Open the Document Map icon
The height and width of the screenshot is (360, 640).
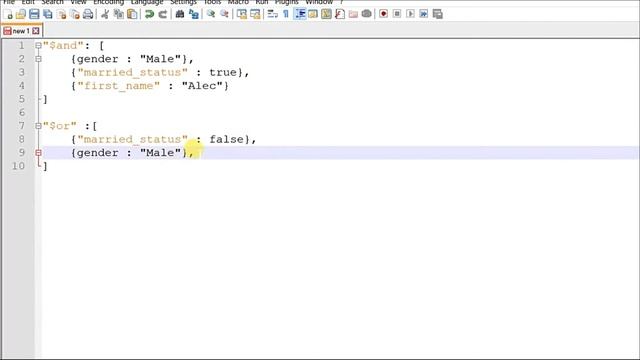point(326,14)
